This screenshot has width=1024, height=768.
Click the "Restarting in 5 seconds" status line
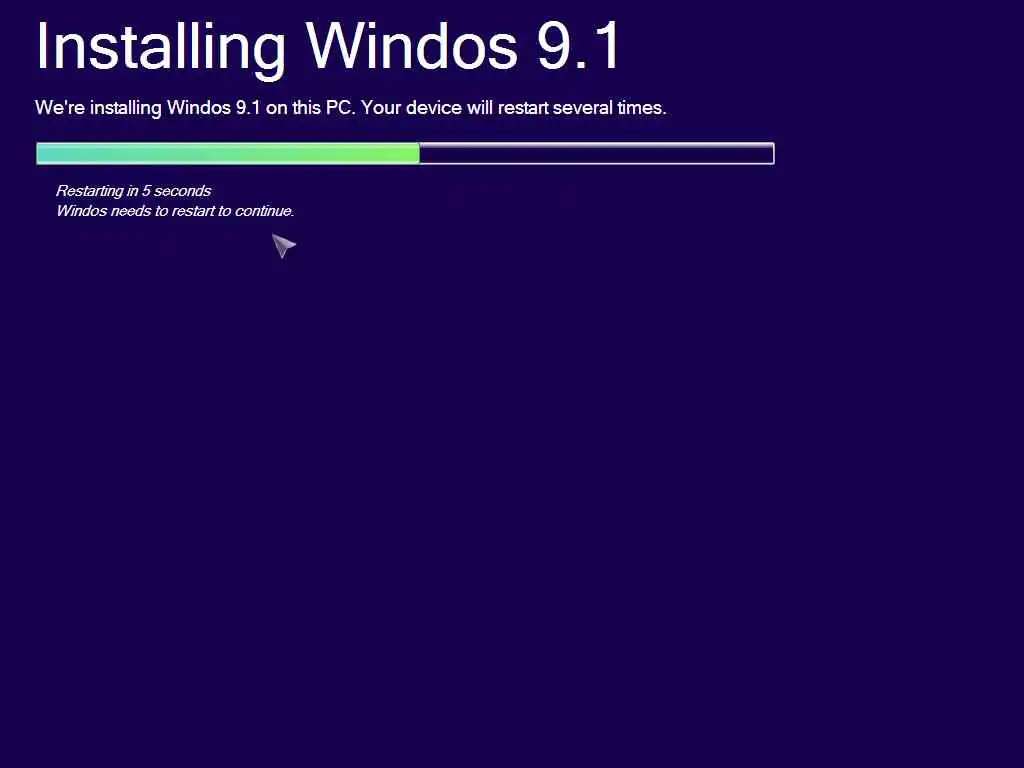pos(133,191)
